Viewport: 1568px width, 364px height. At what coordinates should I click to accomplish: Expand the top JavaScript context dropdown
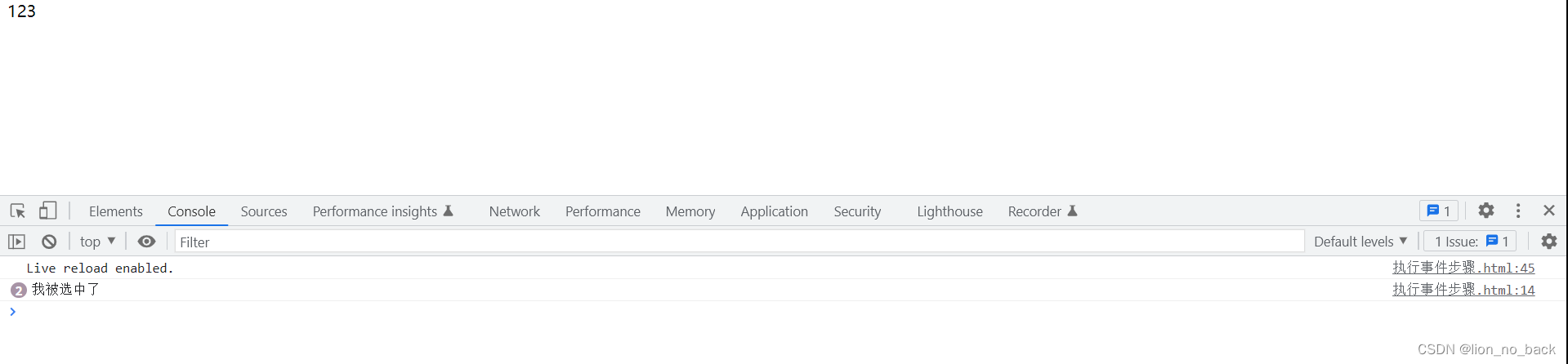pos(97,242)
